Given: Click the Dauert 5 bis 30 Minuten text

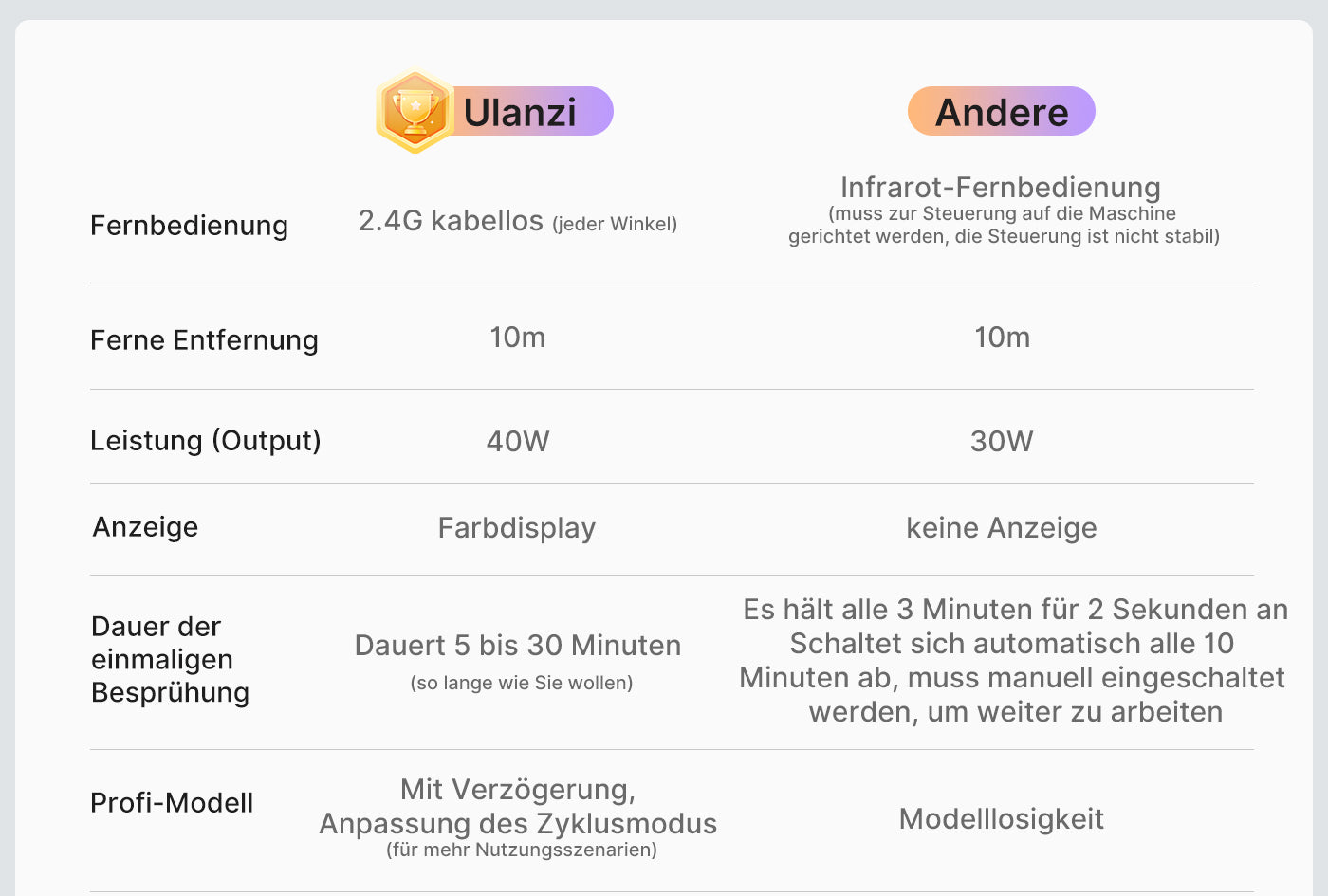Looking at the screenshot, I should coord(518,646).
